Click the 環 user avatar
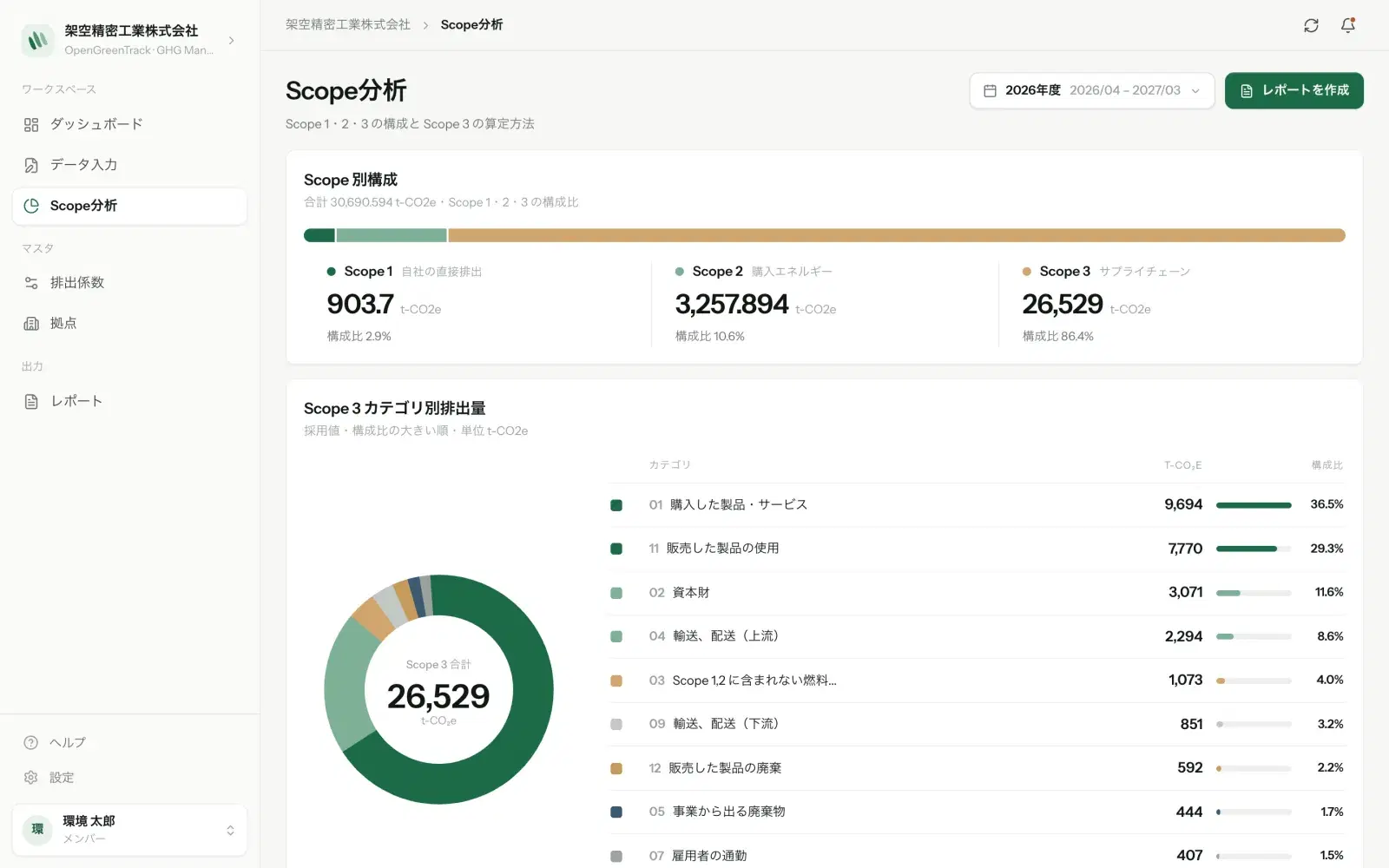The width and height of the screenshot is (1389, 868). click(37, 829)
